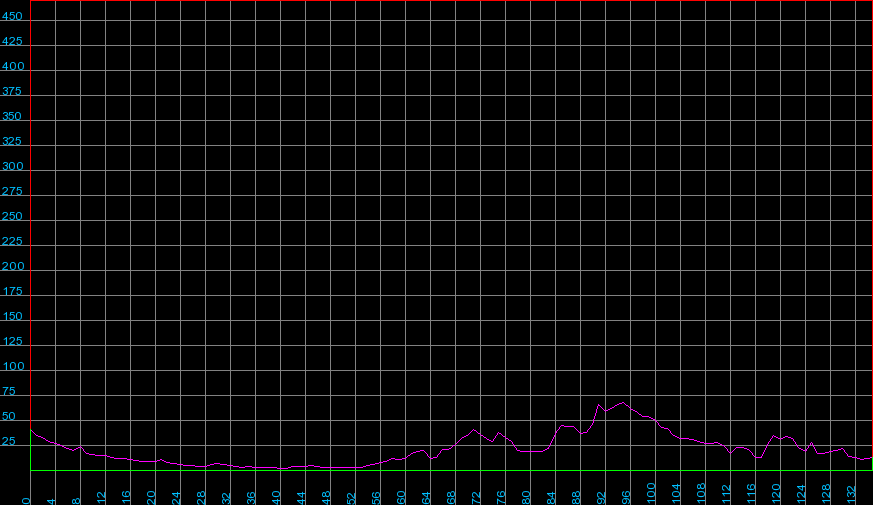Image resolution: width=873 pixels, height=505 pixels.
Task: Select the 425 vertical axis label
Action: (x=12, y=41)
